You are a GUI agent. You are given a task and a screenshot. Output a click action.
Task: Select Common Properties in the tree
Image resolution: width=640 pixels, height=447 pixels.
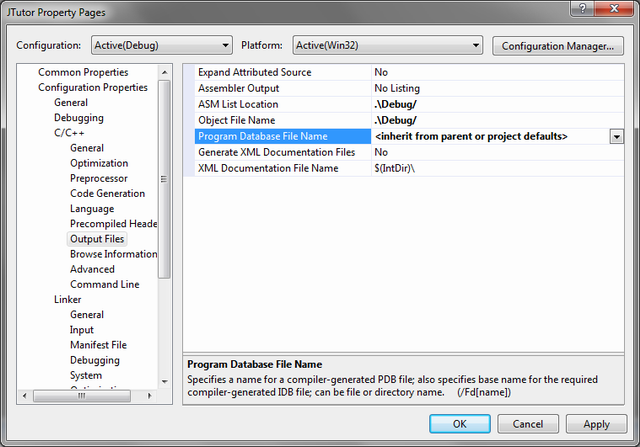tap(83, 72)
